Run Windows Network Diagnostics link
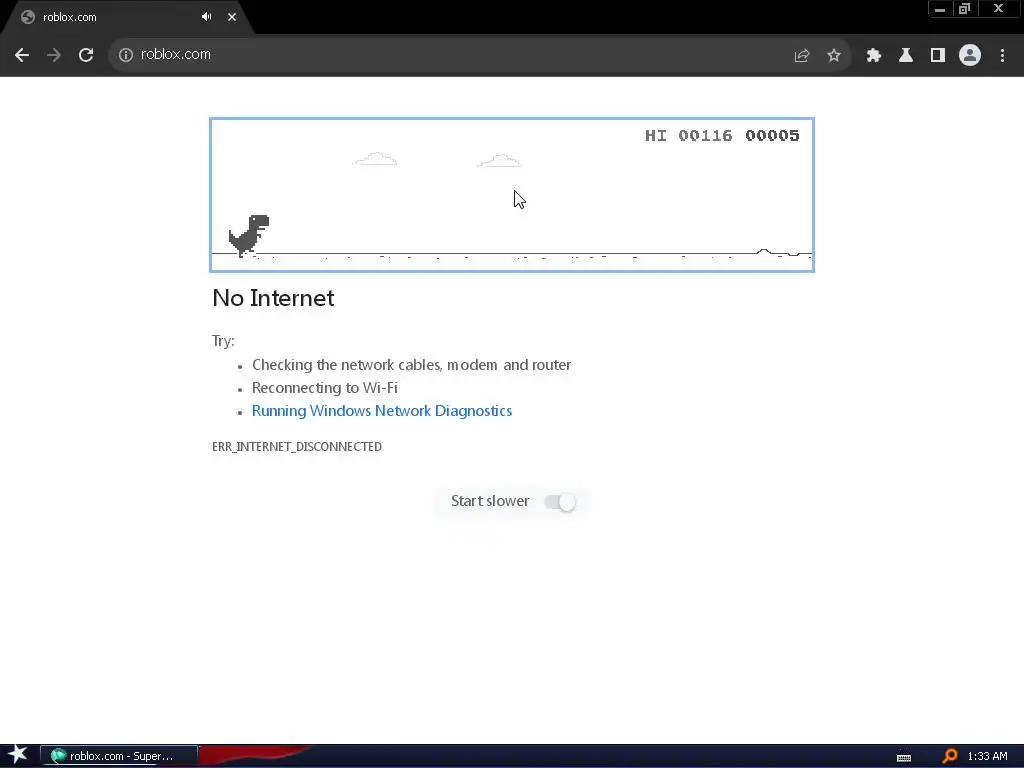The height and width of the screenshot is (768, 1024). point(382,411)
